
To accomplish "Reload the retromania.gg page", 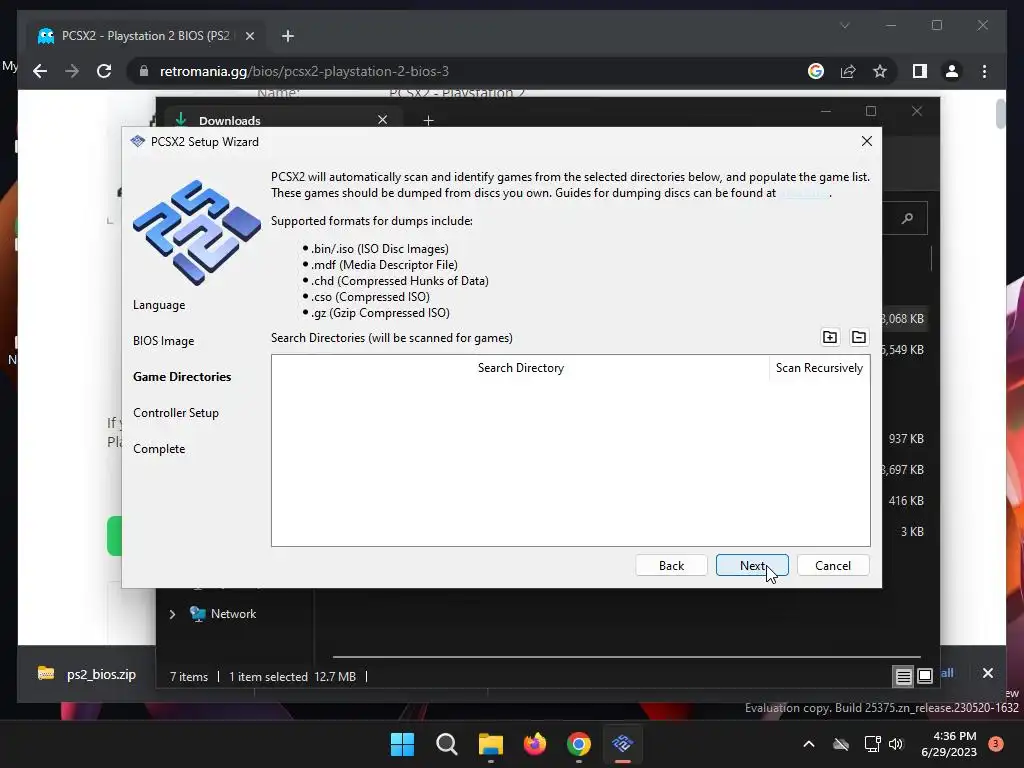I will tap(104, 71).
